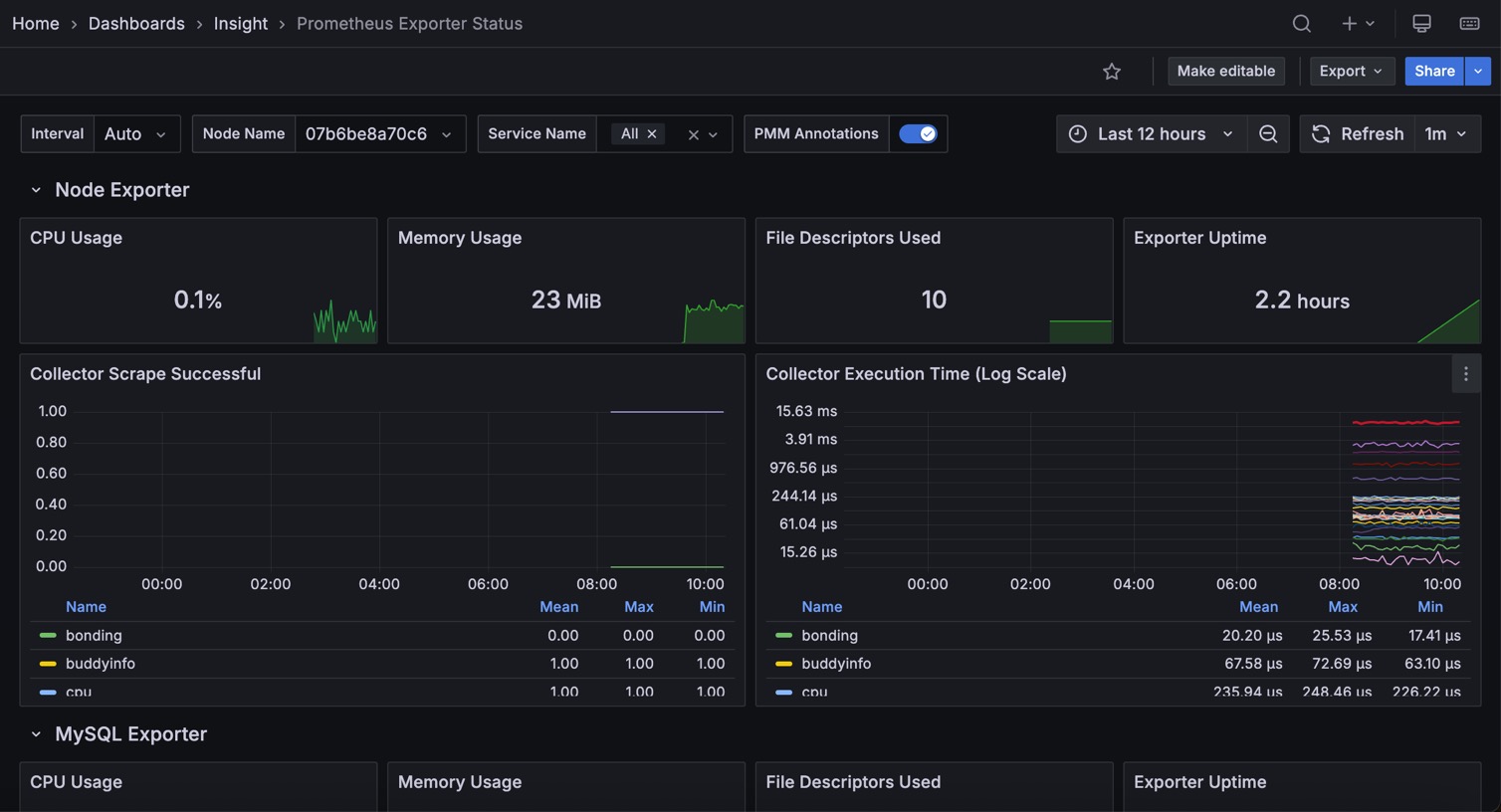Click the cpu legend color swatch
This screenshot has height=812, width=1501.
pos(47,692)
